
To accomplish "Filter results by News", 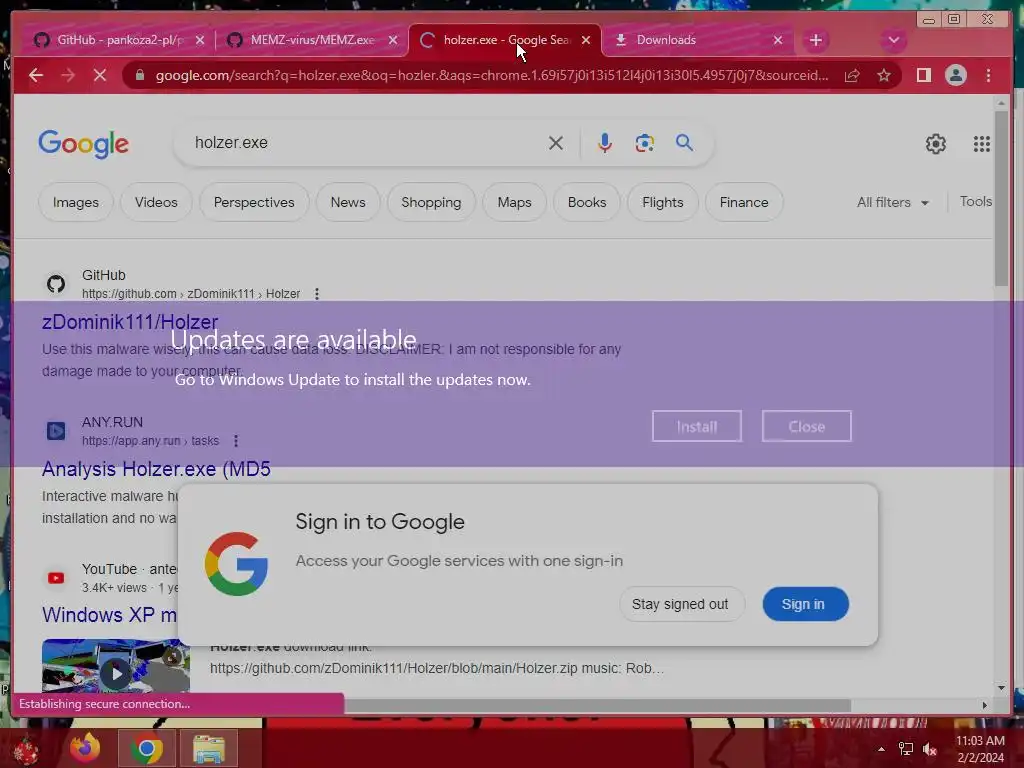I will tap(348, 202).
